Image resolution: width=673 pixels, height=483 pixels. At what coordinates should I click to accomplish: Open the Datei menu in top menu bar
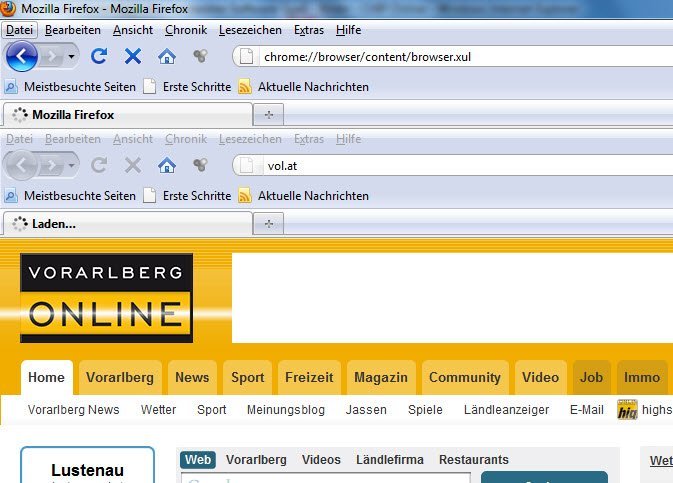coord(20,30)
